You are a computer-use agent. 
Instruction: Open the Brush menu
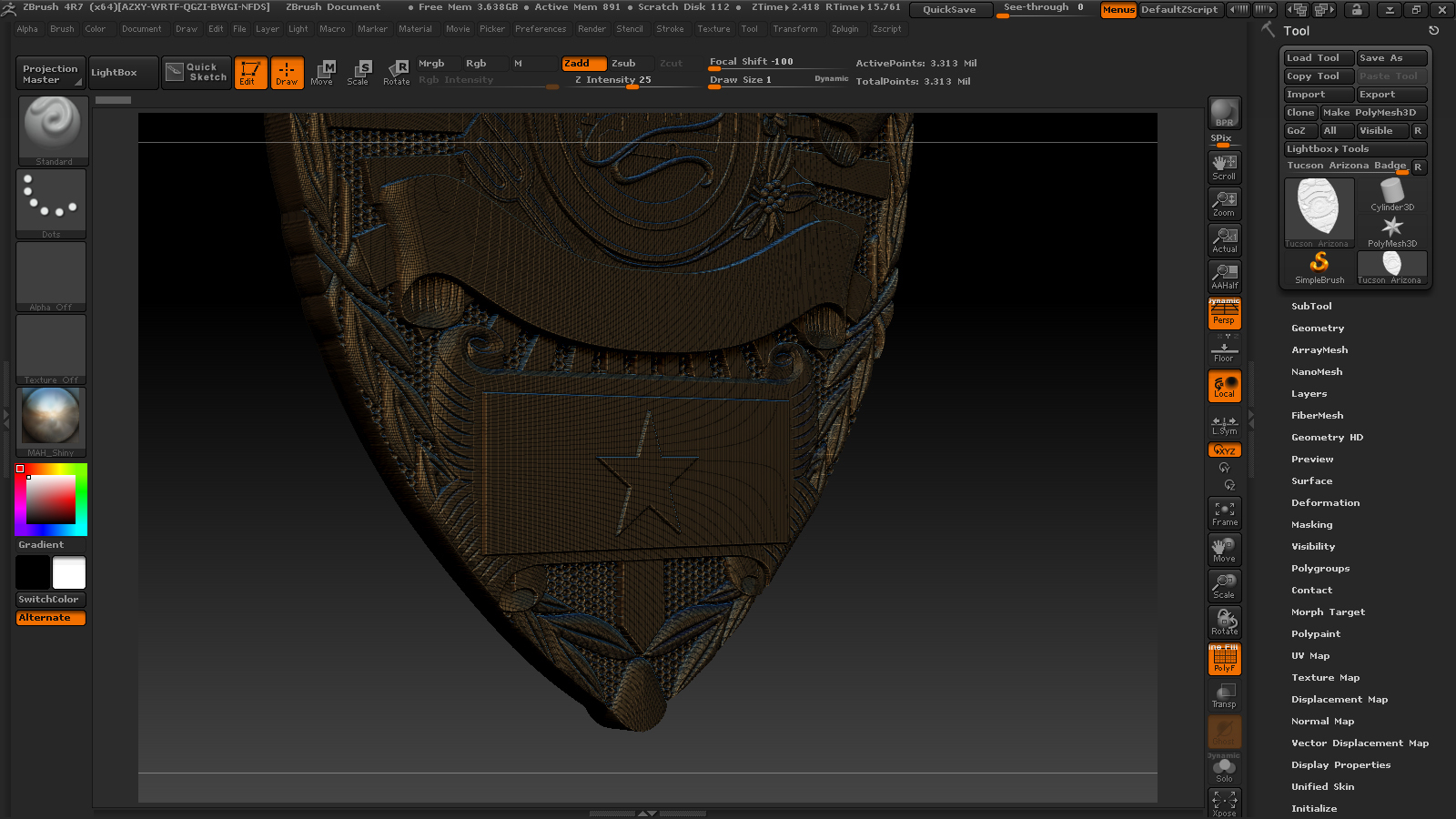[62, 29]
